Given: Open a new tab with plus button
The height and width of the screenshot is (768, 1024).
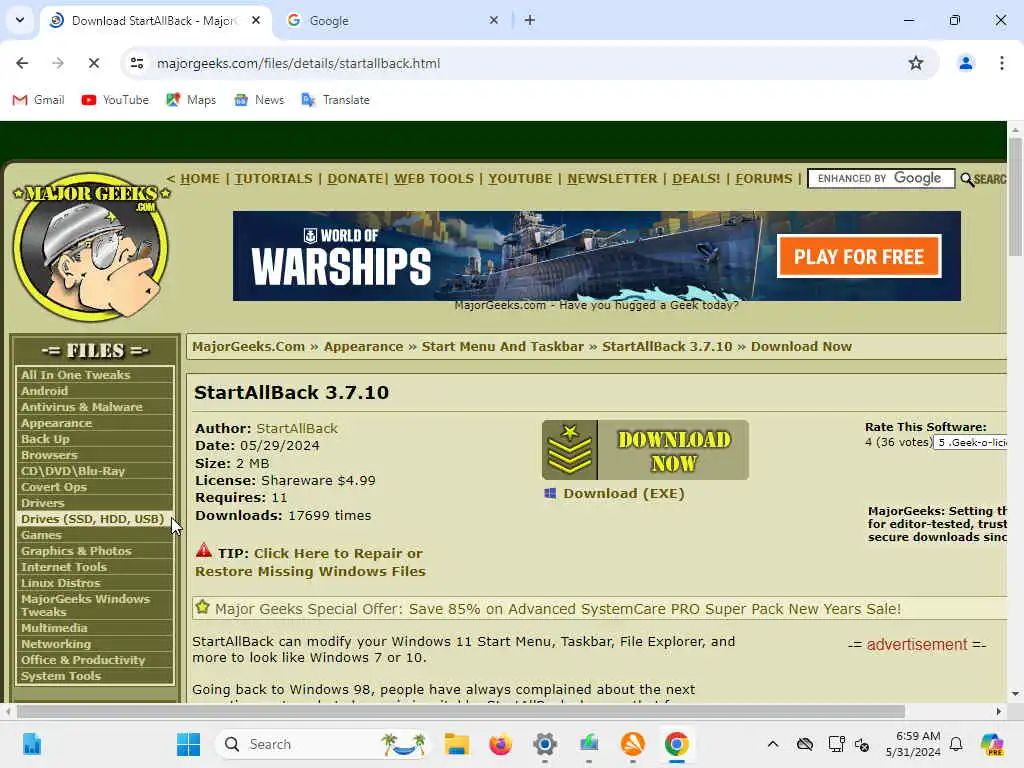Looking at the screenshot, I should 530,20.
